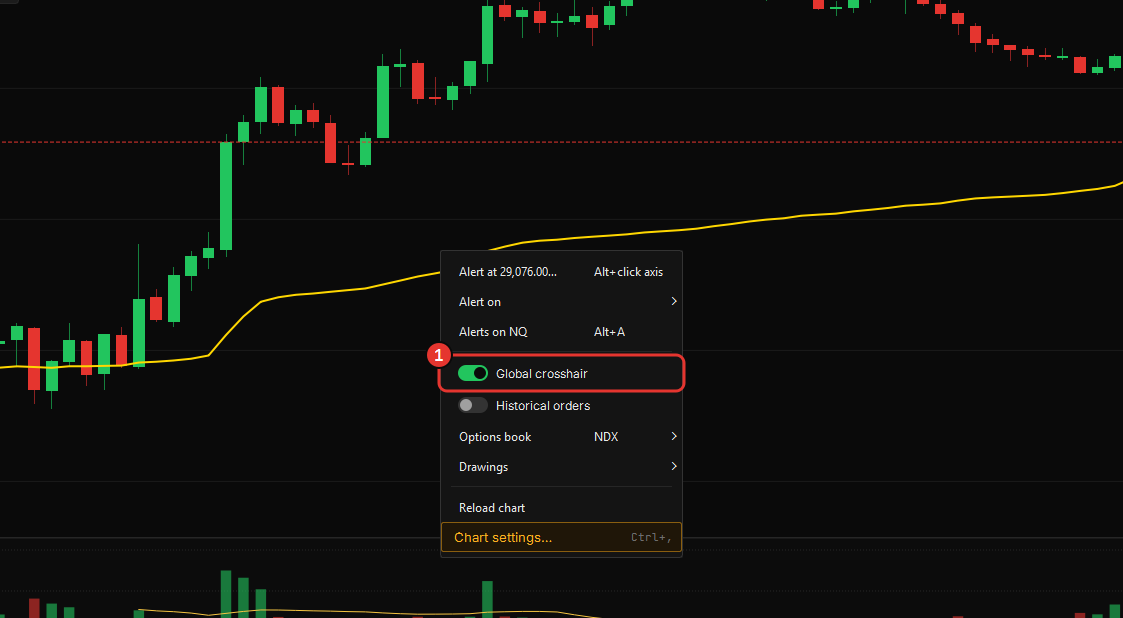Image resolution: width=1123 pixels, height=618 pixels.
Task: Enable the Historical orders toggle
Action: pyautogui.click(x=473, y=405)
